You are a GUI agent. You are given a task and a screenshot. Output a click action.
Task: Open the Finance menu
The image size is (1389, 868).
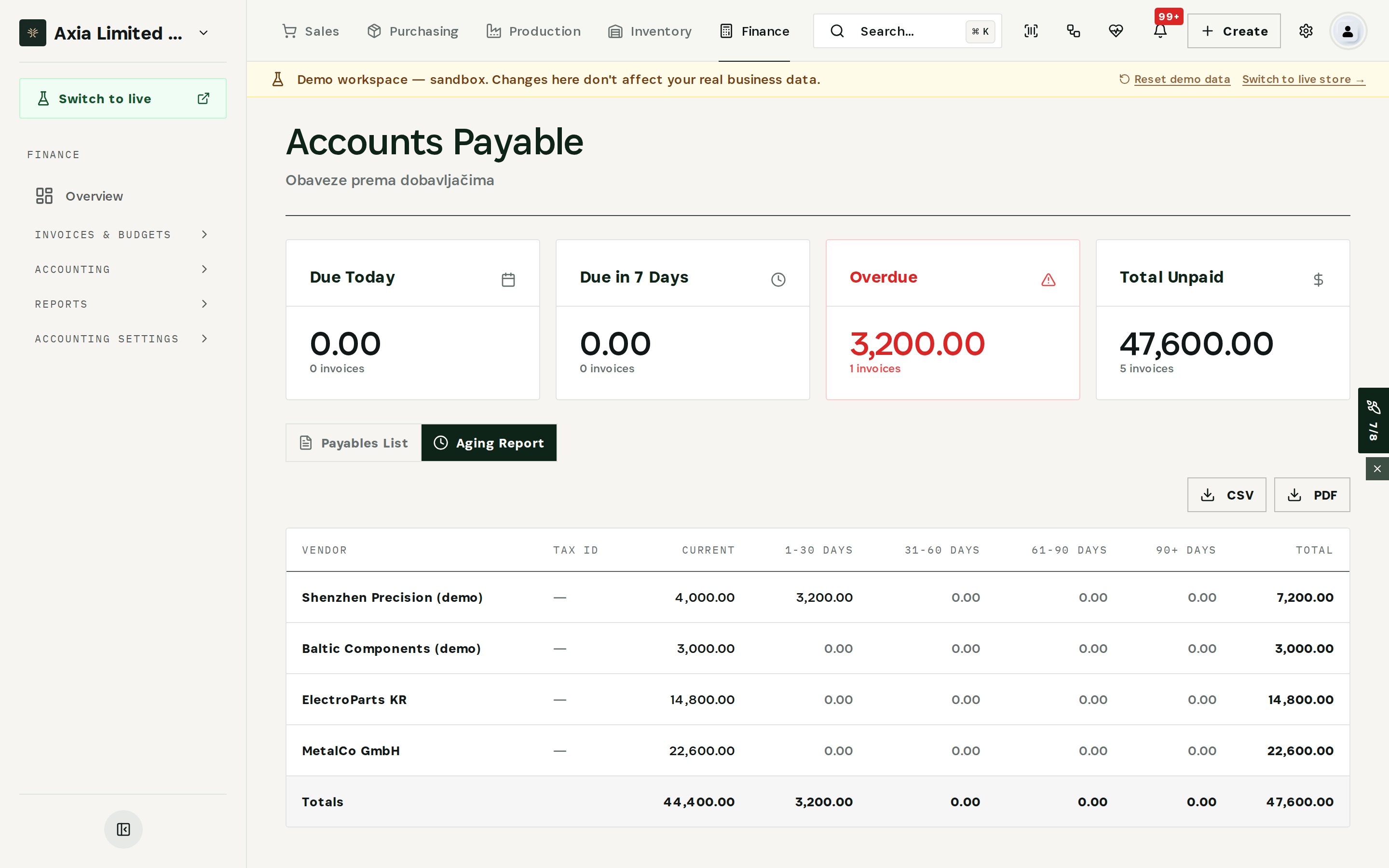[x=754, y=31]
